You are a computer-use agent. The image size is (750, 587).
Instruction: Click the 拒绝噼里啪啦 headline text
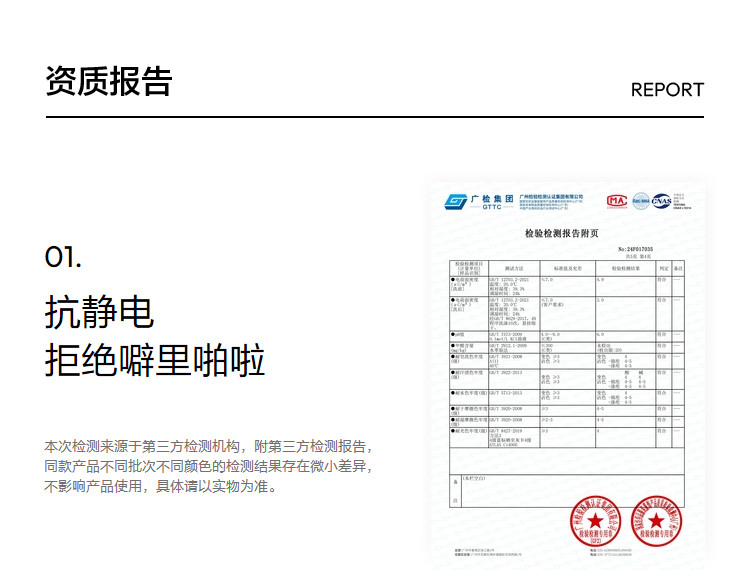[x=155, y=360]
